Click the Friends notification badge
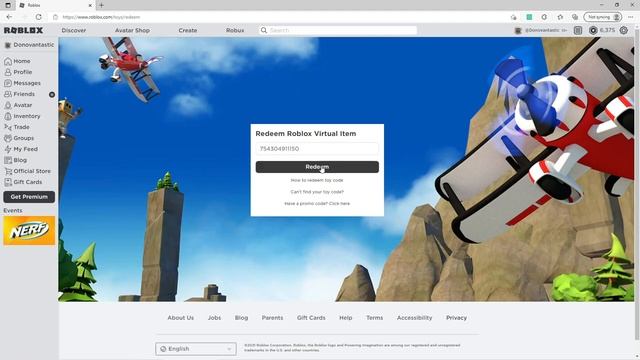This screenshot has height=360, width=640. (x=52, y=95)
